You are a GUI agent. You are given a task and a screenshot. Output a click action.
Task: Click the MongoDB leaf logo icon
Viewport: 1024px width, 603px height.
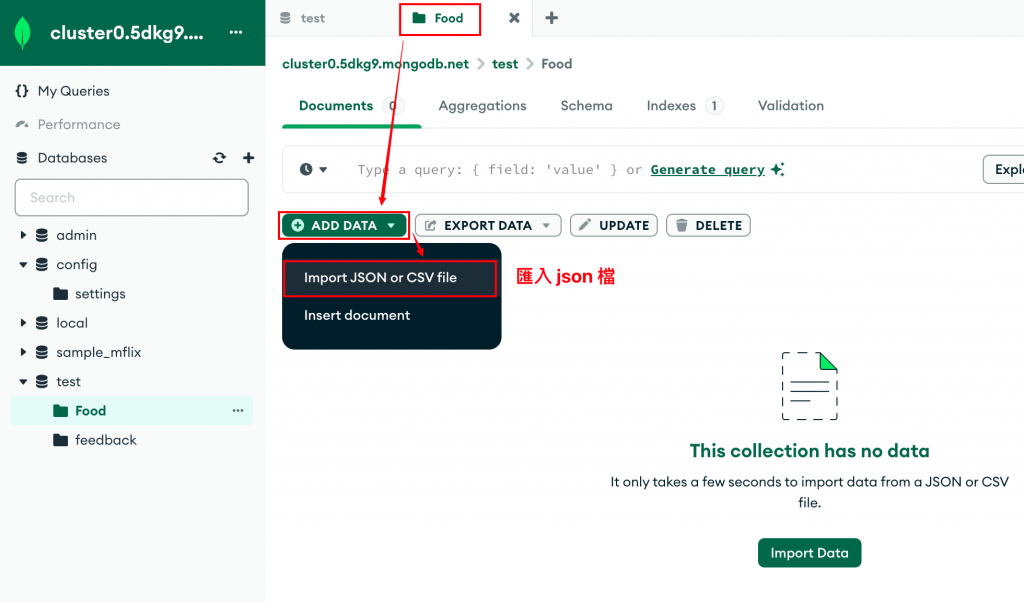point(22,33)
